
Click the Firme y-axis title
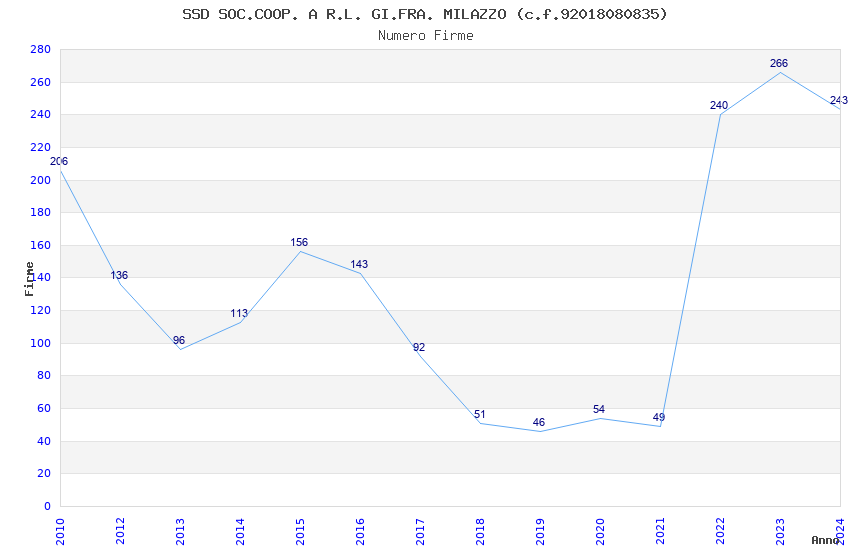(x=29, y=279)
